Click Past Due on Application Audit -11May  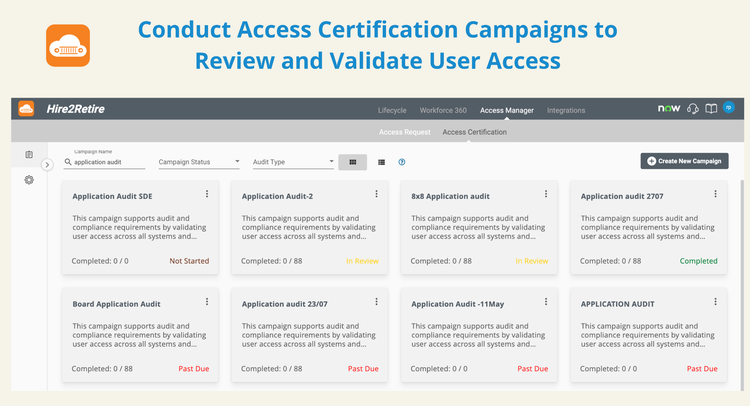pos(533,369)
